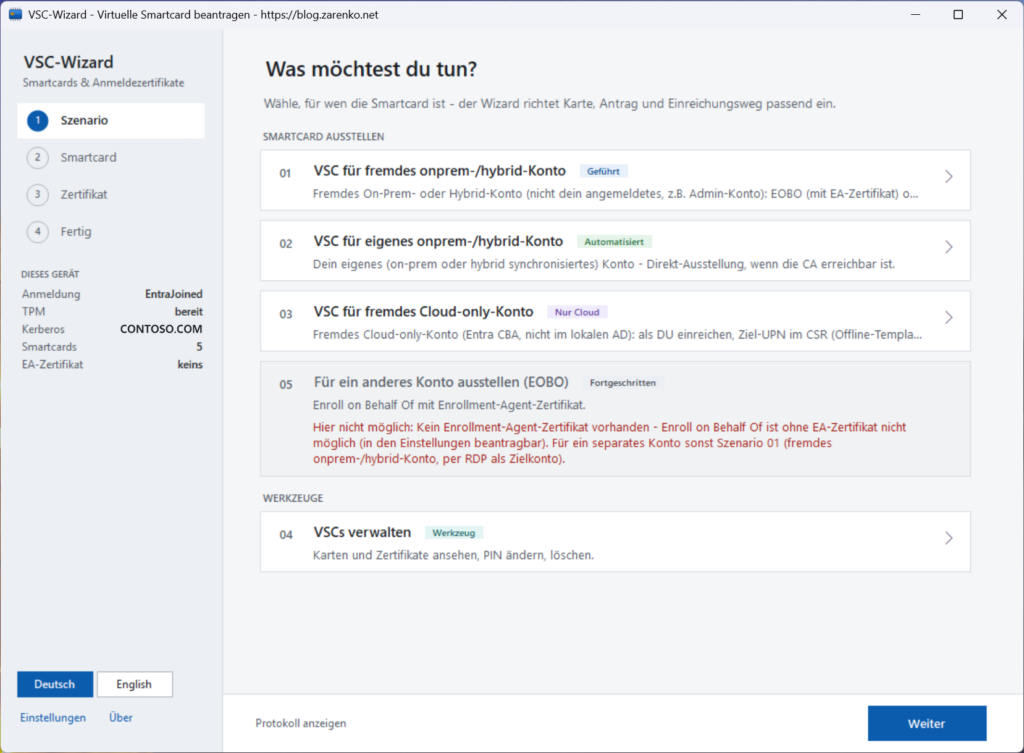This screenshot has height=753, width=1024.
Task: Click description Enroll on Behalf Of mit Enrollment-Agent-Zertifikat
Action: [x=449, y=405]
